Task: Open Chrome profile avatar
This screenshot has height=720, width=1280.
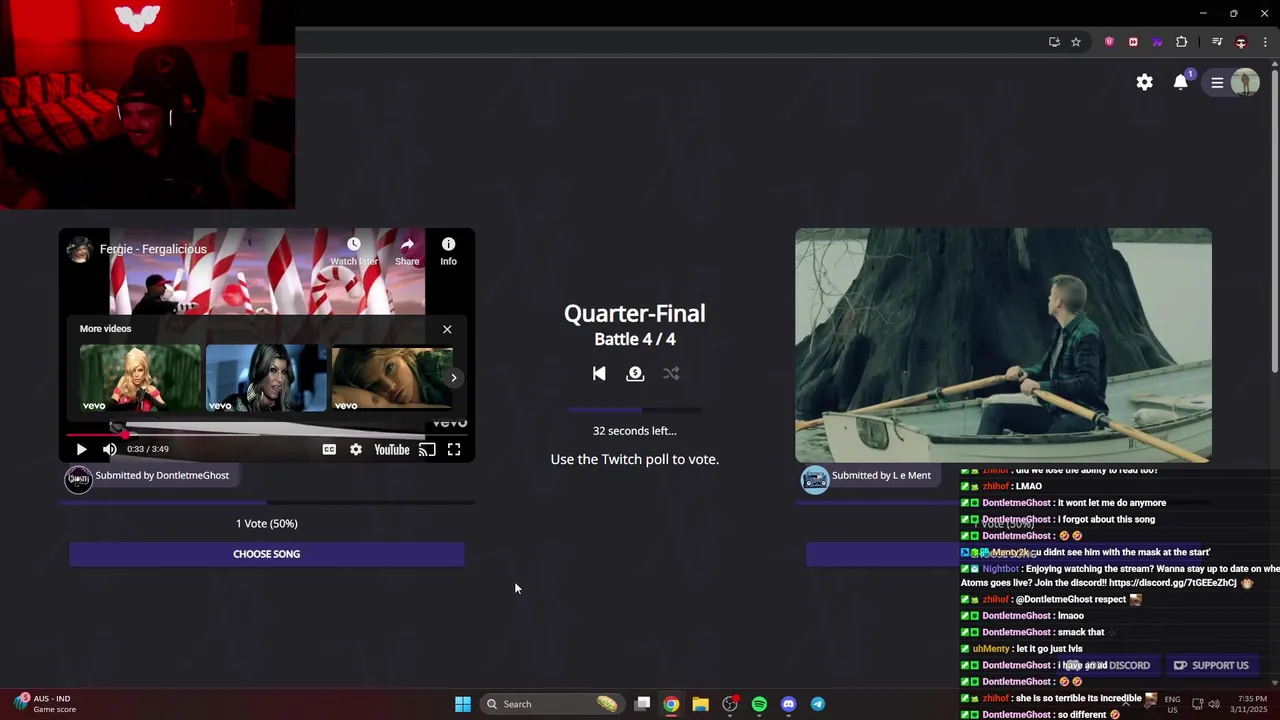Action: (x=1241, y=42)
